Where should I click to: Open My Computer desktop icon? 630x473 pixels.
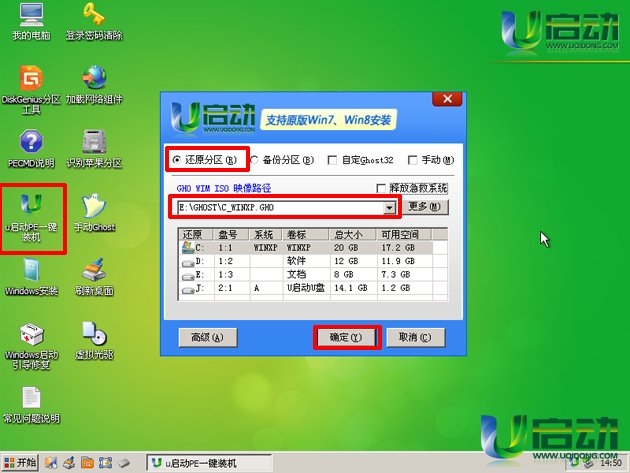31,21
